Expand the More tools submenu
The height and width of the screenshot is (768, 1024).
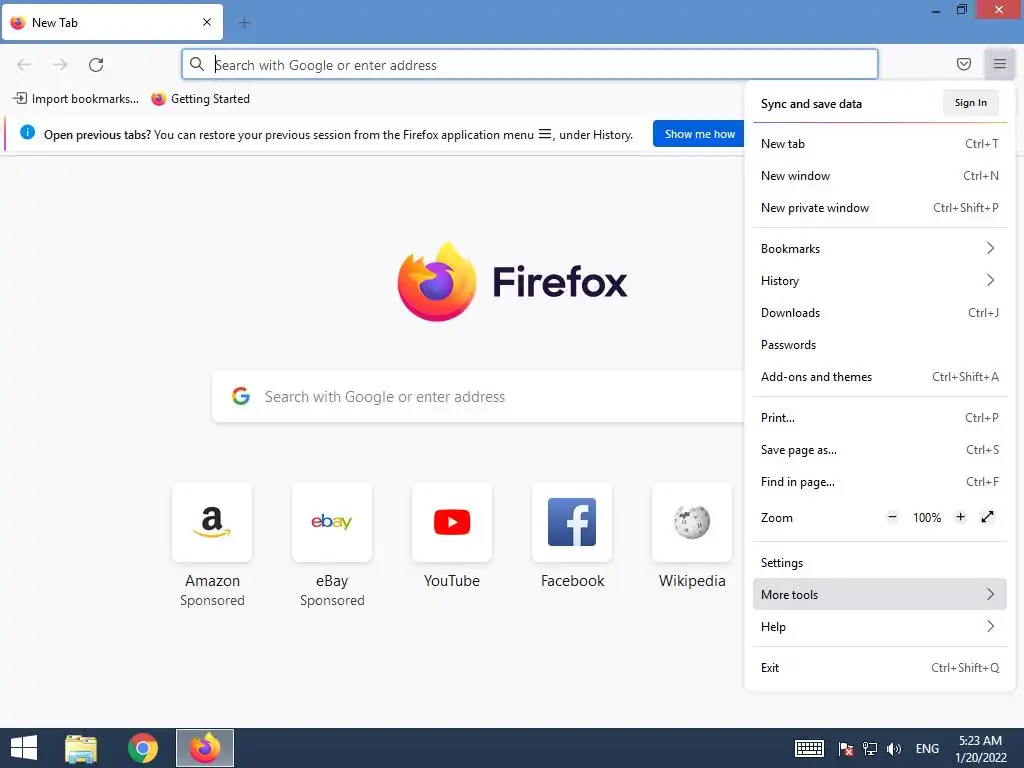(x=880, y=594)
